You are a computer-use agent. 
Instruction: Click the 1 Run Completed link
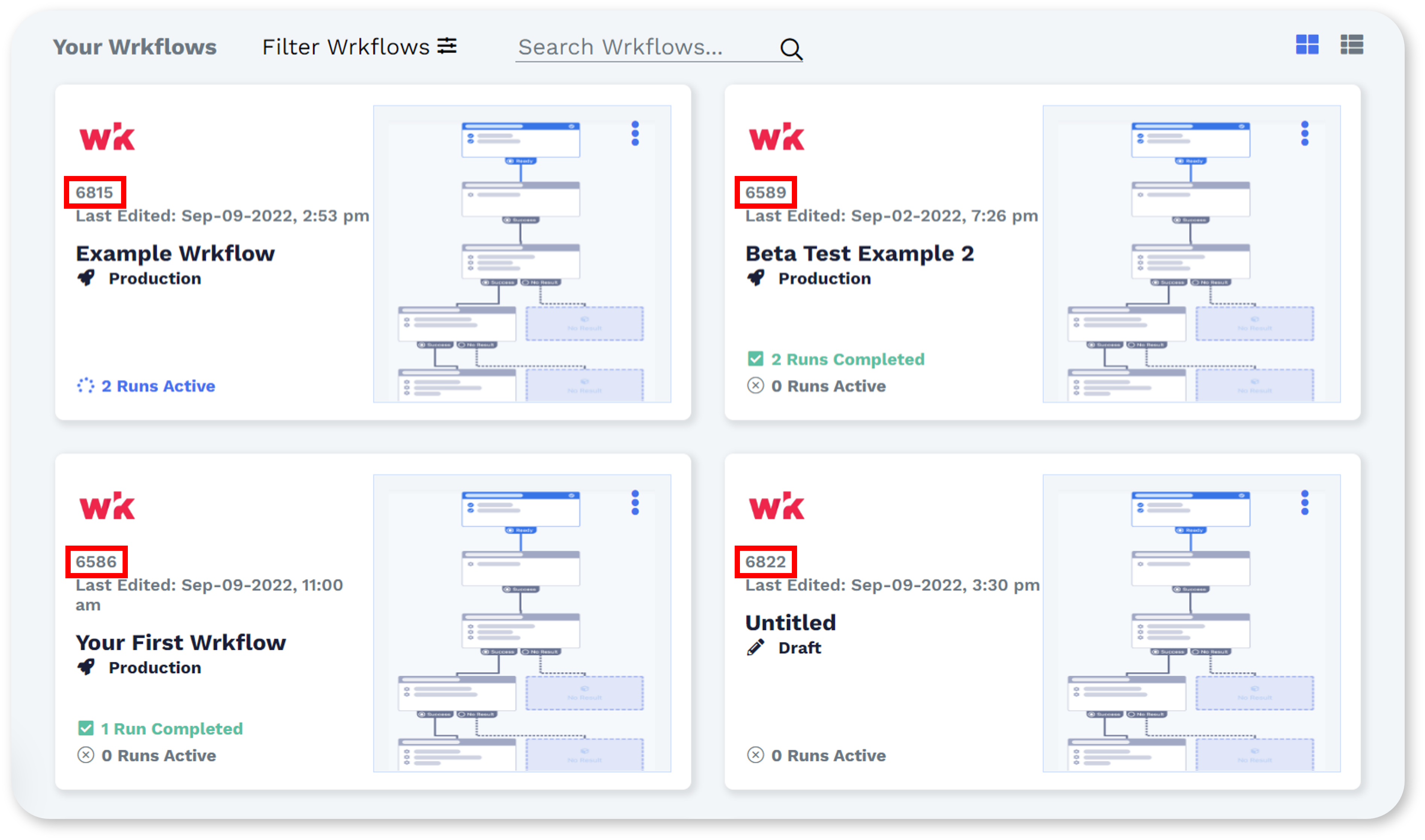tap(172, 728)
